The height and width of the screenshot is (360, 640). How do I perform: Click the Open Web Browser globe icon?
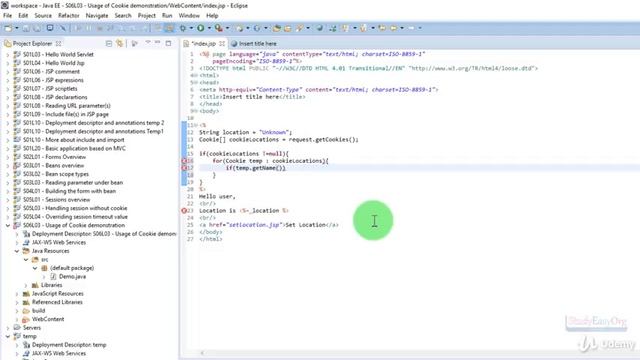[x=320, y=28]
